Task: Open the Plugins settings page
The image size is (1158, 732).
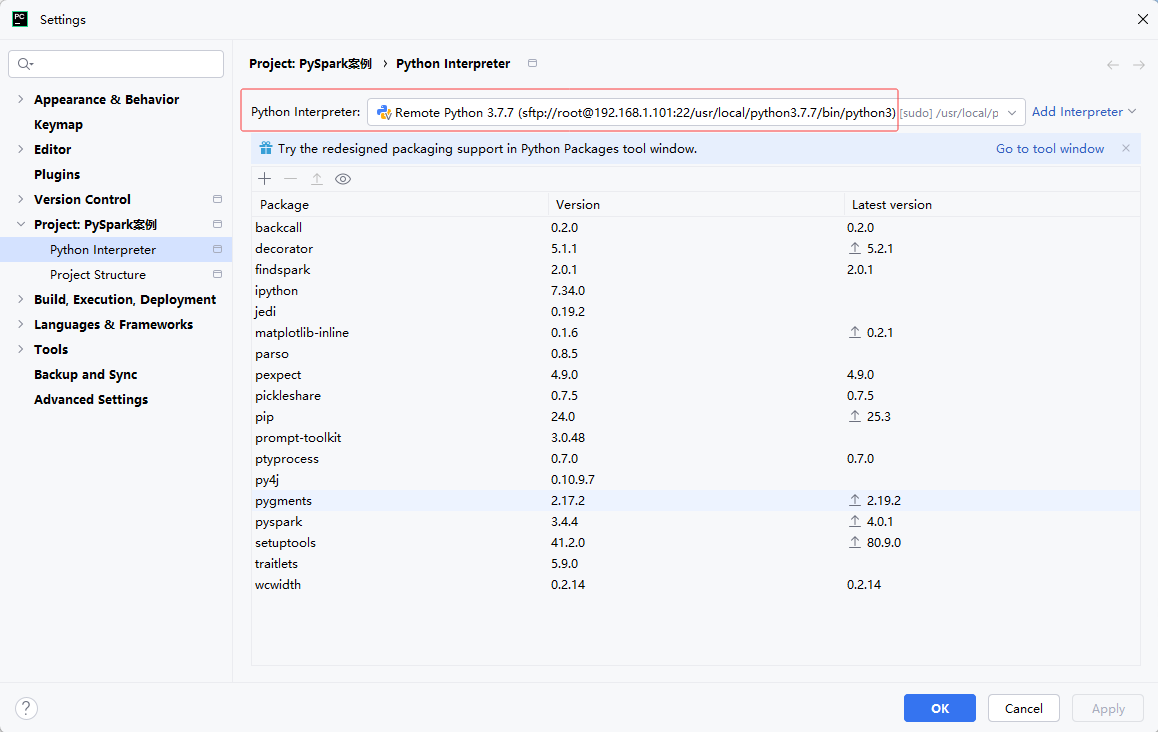Action: click(x=57, y=174)
